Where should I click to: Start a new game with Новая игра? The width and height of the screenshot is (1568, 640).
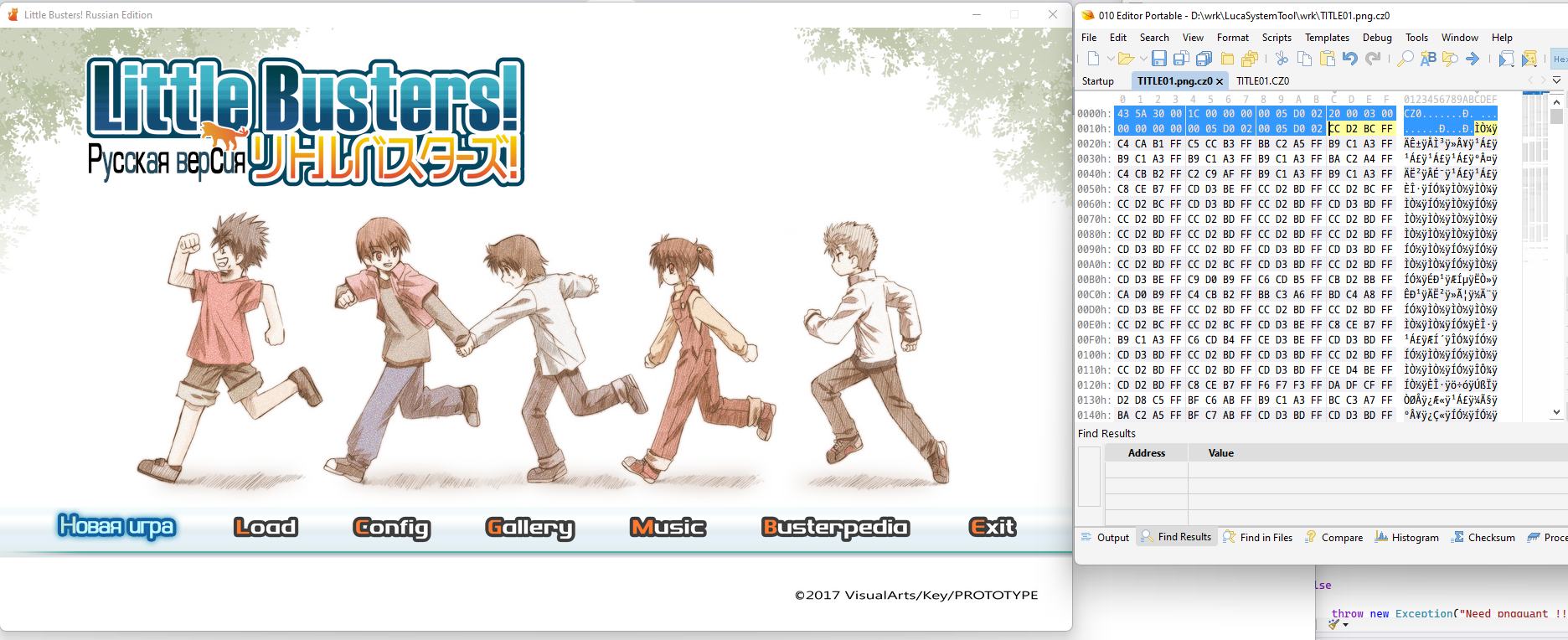click(x=117, y=527)
